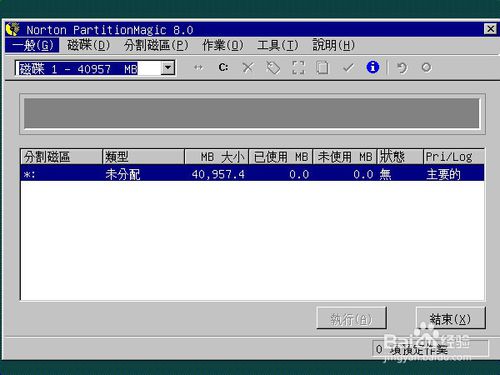Click the 已使用 MB column header
The width and height of the screenshot is (500, 375).
281,157
